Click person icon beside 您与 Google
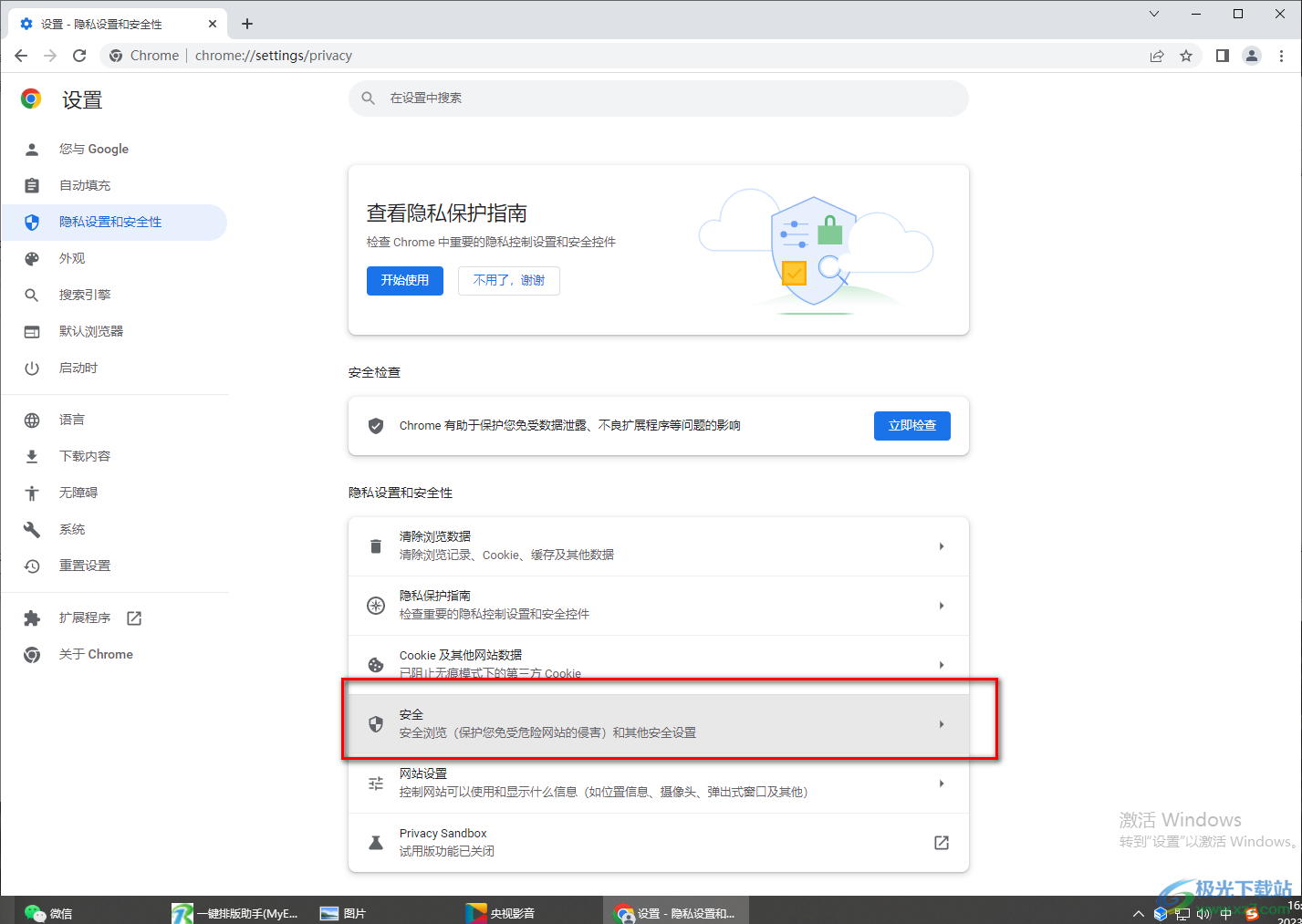 32,149
